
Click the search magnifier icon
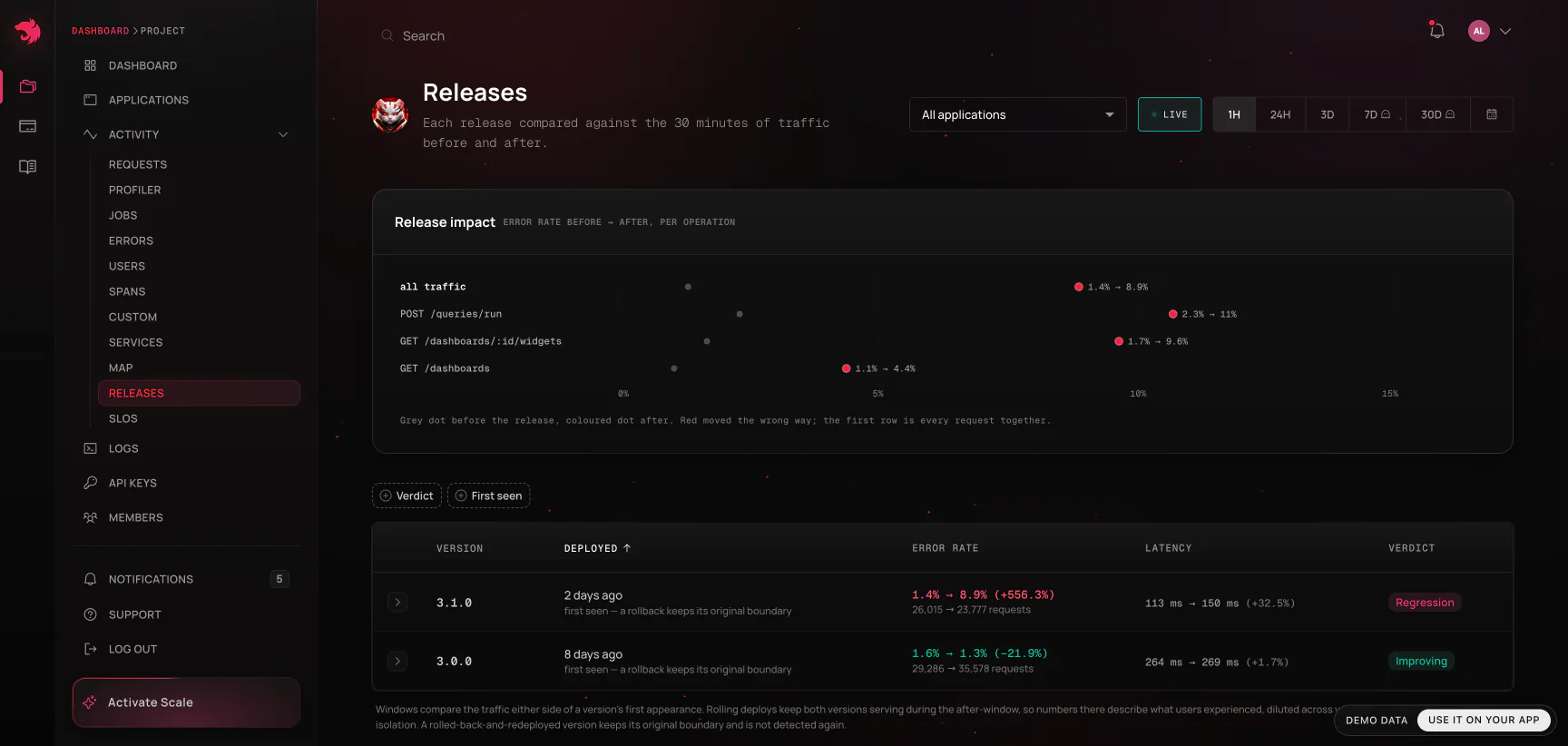387,35
